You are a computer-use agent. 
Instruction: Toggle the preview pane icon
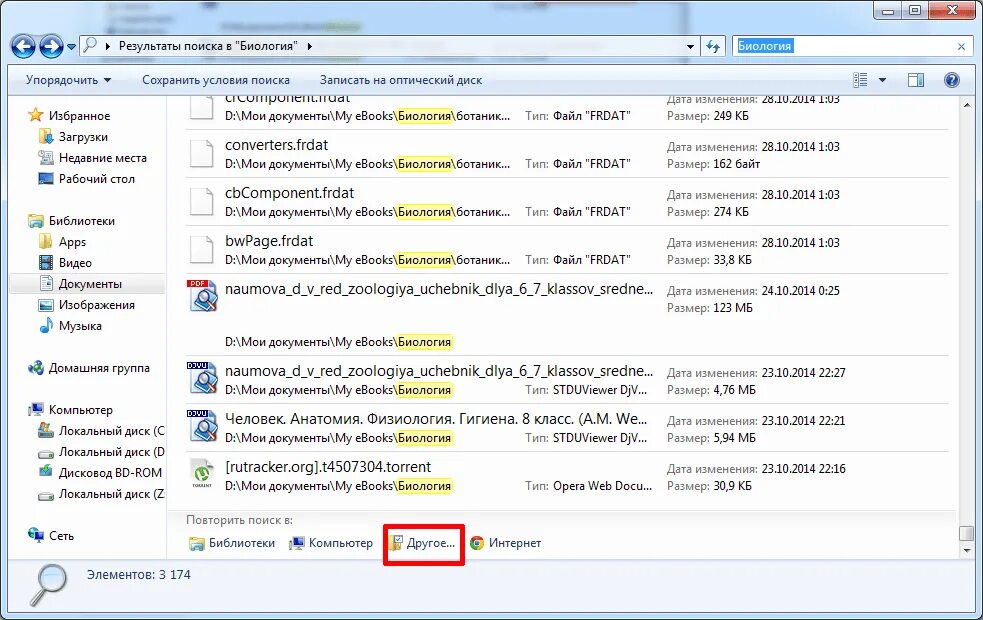[916, 80]
